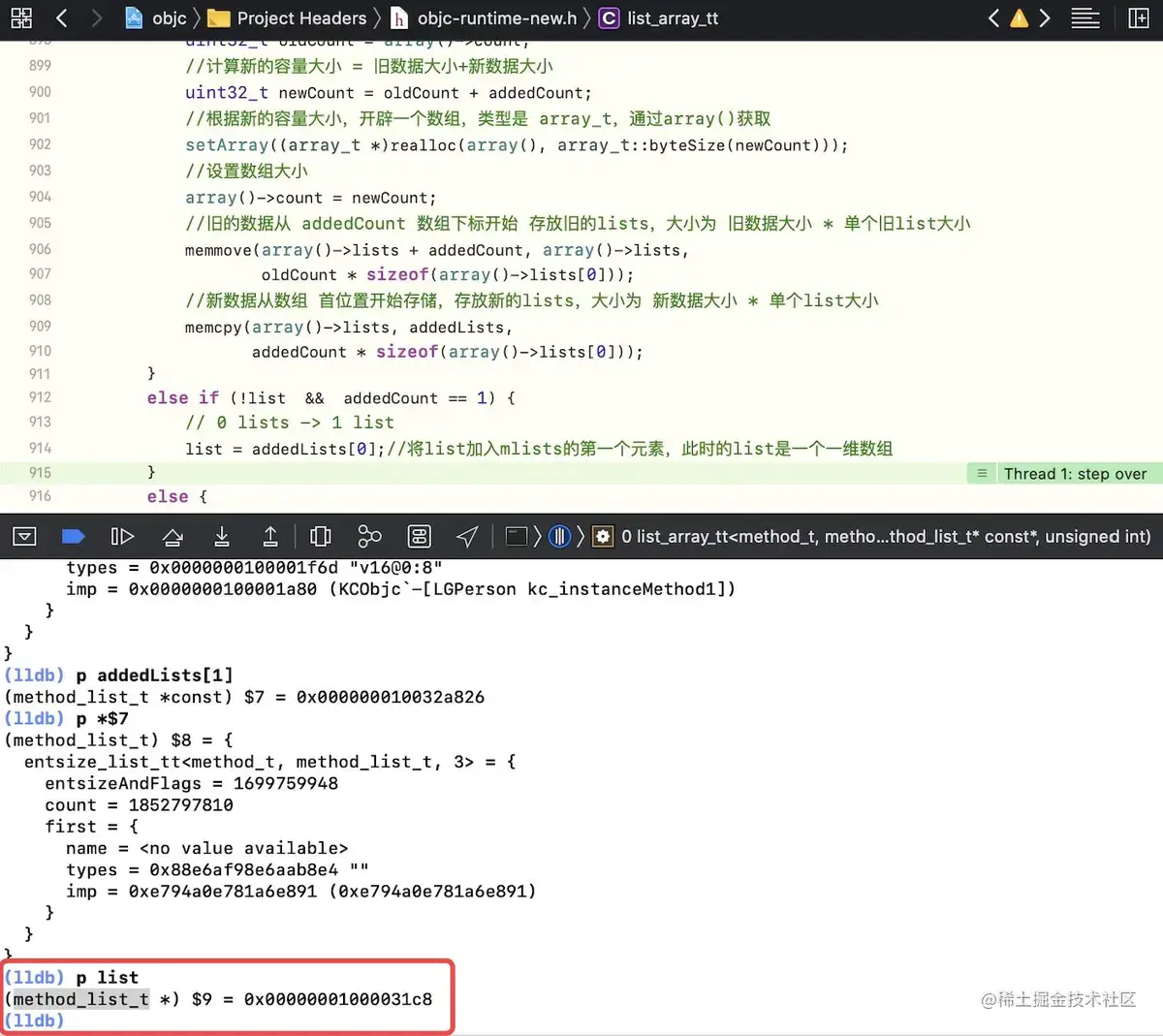
Task: Go back to the previous file
Action: click(x=62, y=17)
